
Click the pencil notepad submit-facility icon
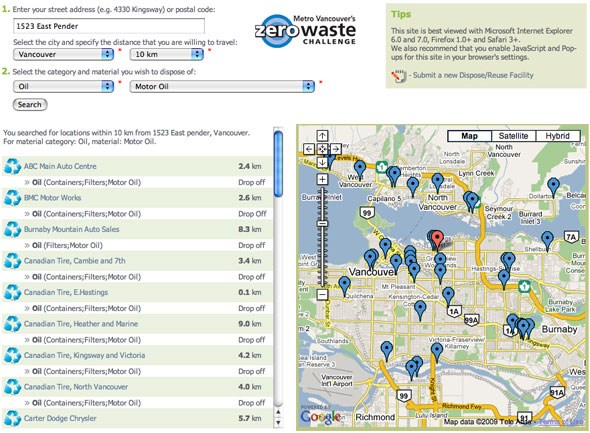tap(399, 76)
